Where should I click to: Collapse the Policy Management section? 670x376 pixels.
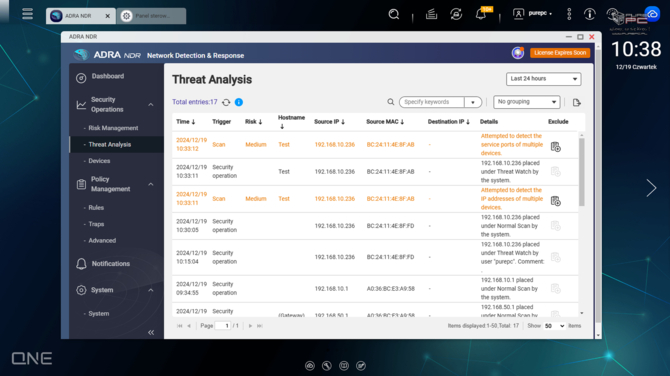click(x=151, y=184)
